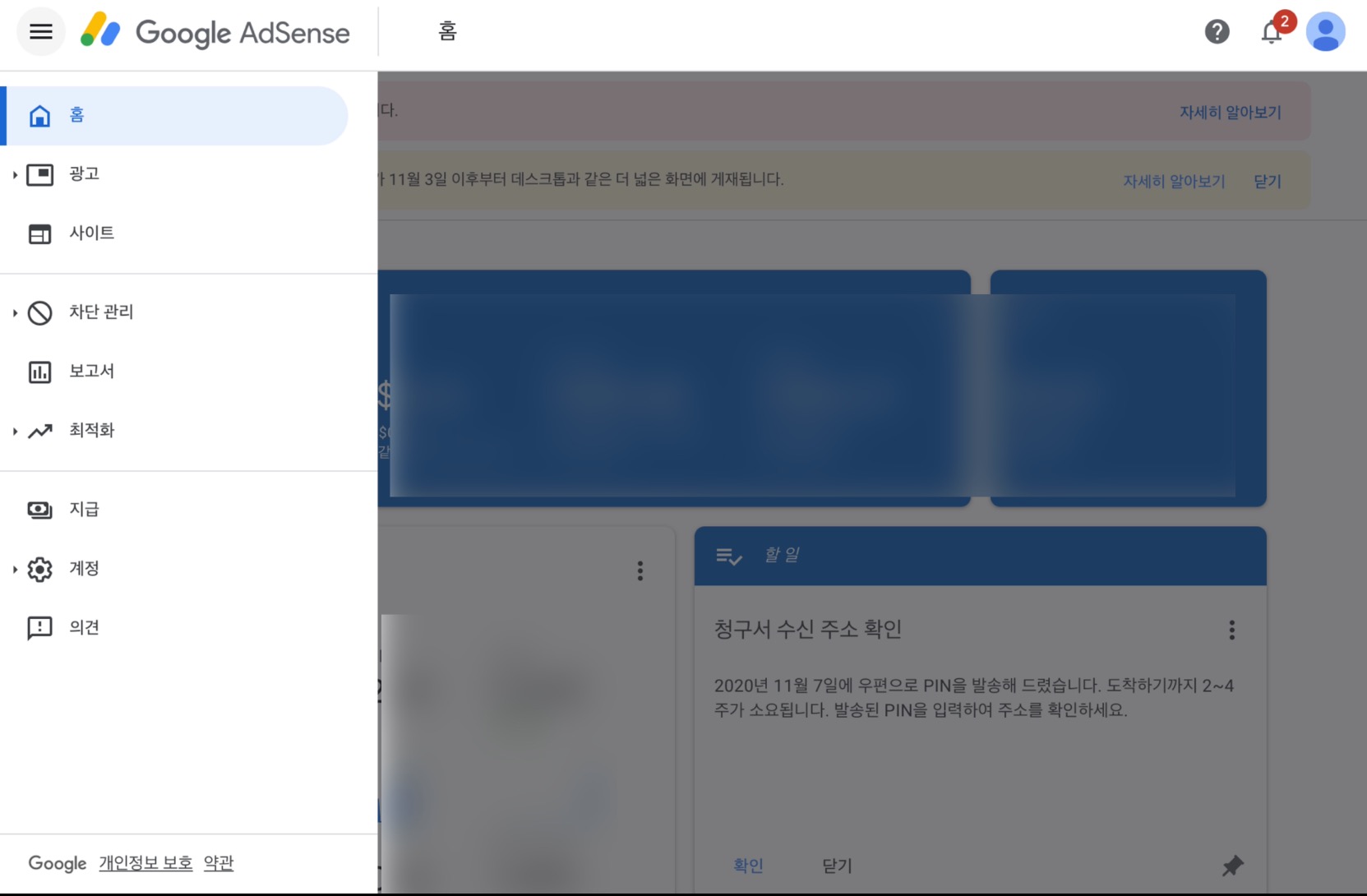
Task: Click the 차단 관리 block icon
Action: 39,312
